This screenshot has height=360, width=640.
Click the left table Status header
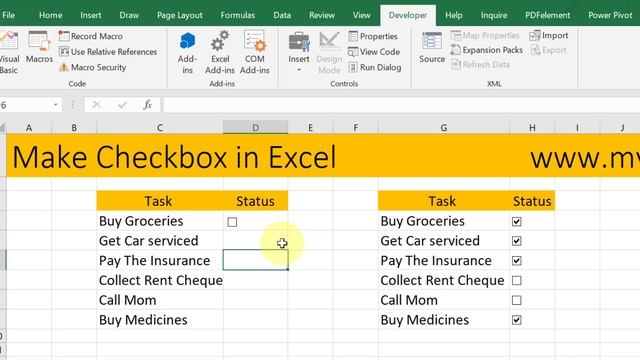point(255,201)
